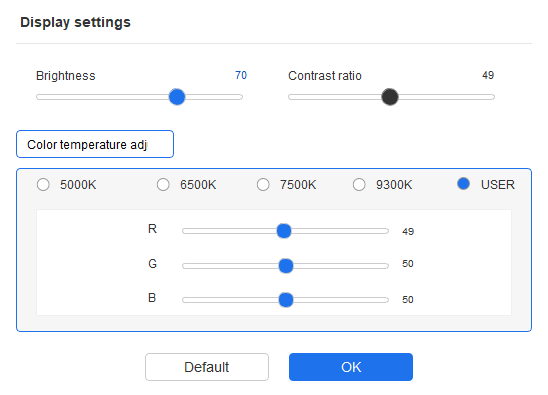
Task: Click the left end of Contrast ratio track
Action: point(291,97)
